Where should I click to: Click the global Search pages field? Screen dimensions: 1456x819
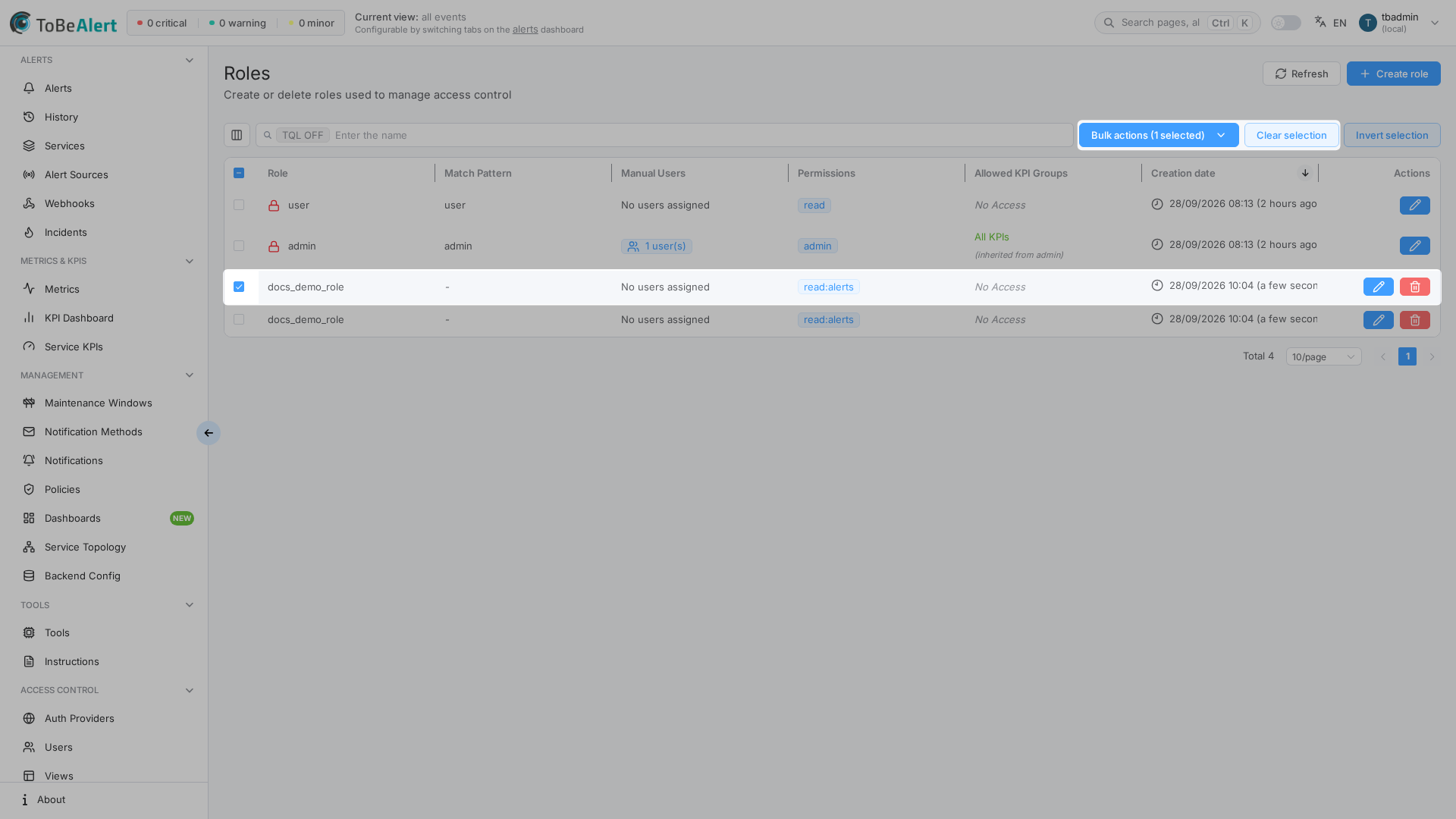(x=1177, y=23)
